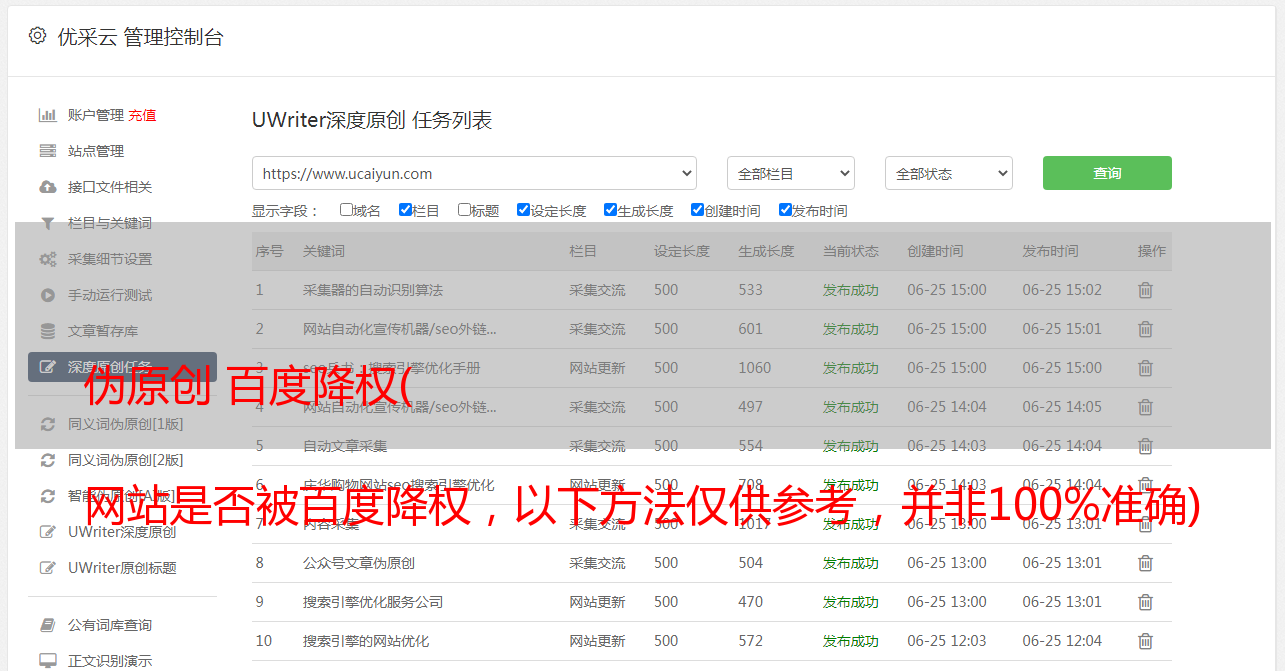Viewport: 1285px width, 671px height.
Task: Click the green 查询 button
Action: [x=1106, y=173]
